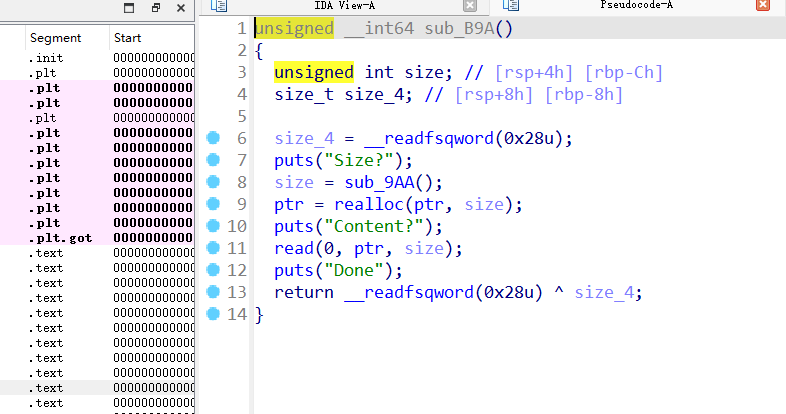Click size_4 in the return statement

click(605, 293)
